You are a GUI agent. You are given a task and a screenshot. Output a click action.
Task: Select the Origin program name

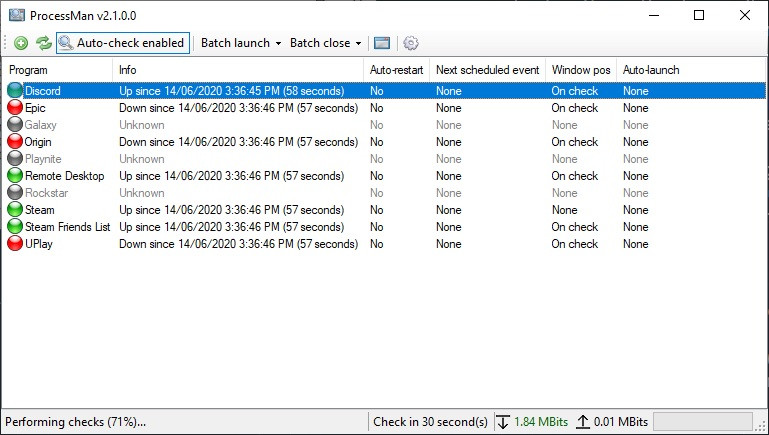[x=38, y=142]
